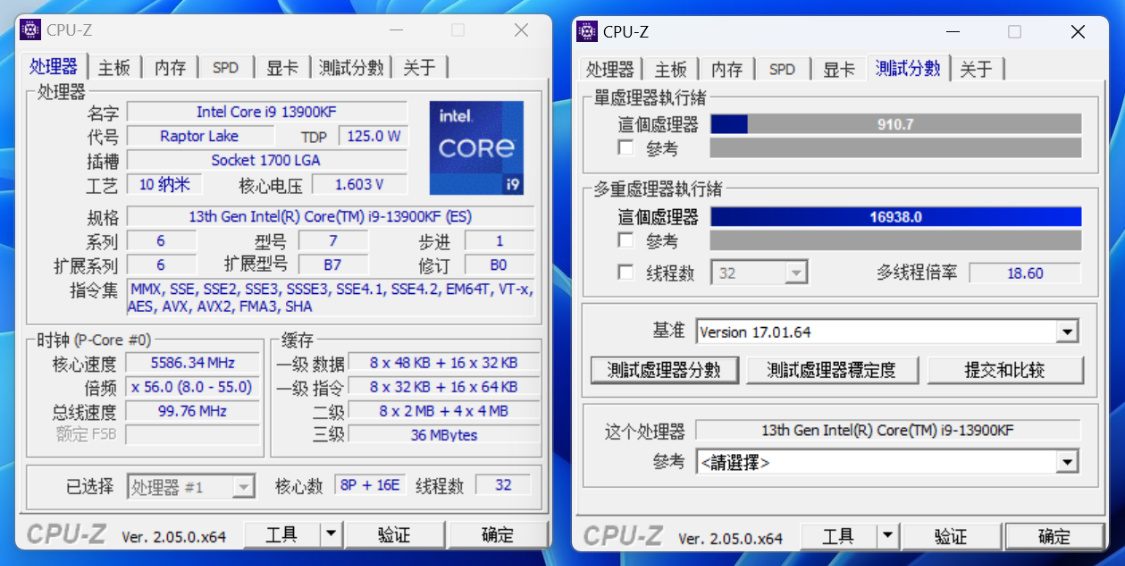Image resolution: width=1125 pixels, height=566 pixels.
Task: Open 主板 tab in right CPU-Z window
Action: [672, 70]
